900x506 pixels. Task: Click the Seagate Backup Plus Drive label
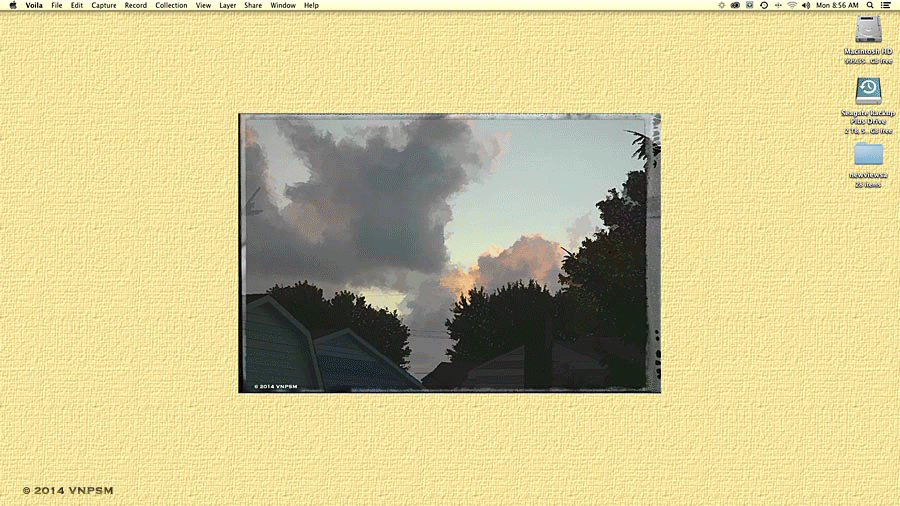click(x=868, y=118)
